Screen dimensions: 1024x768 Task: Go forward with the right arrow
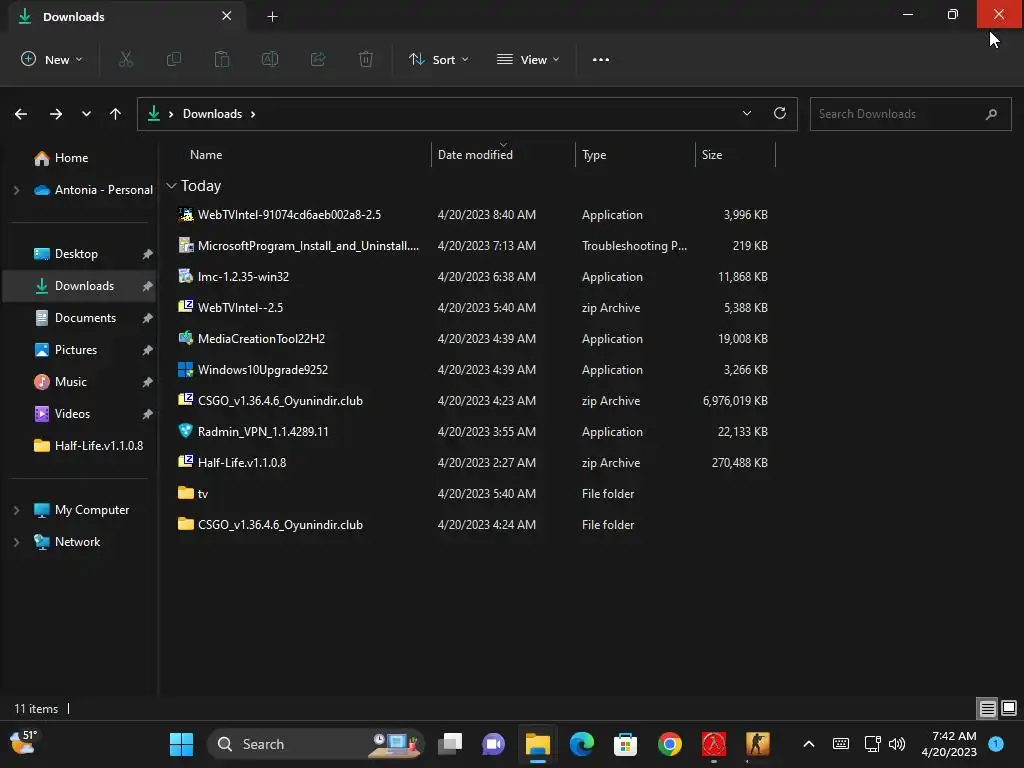coord(56,114)
